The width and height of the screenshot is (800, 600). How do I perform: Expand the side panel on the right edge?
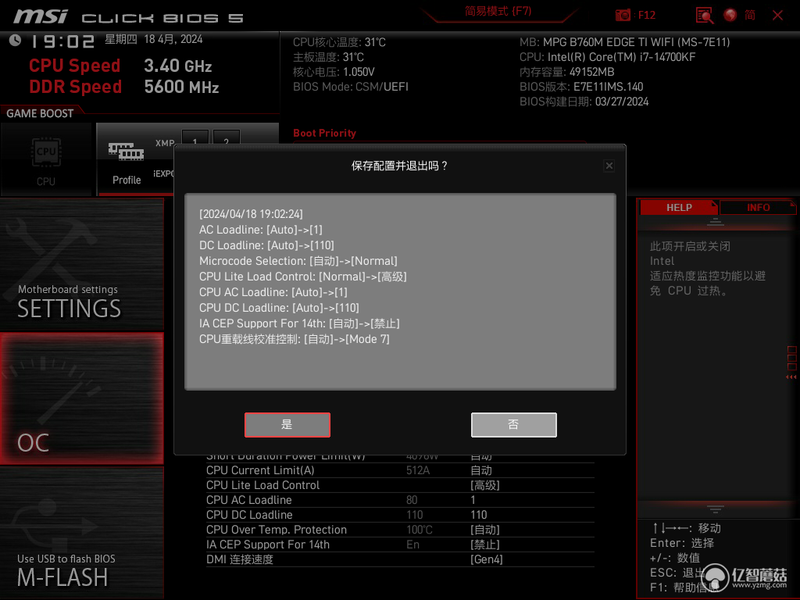792,362
